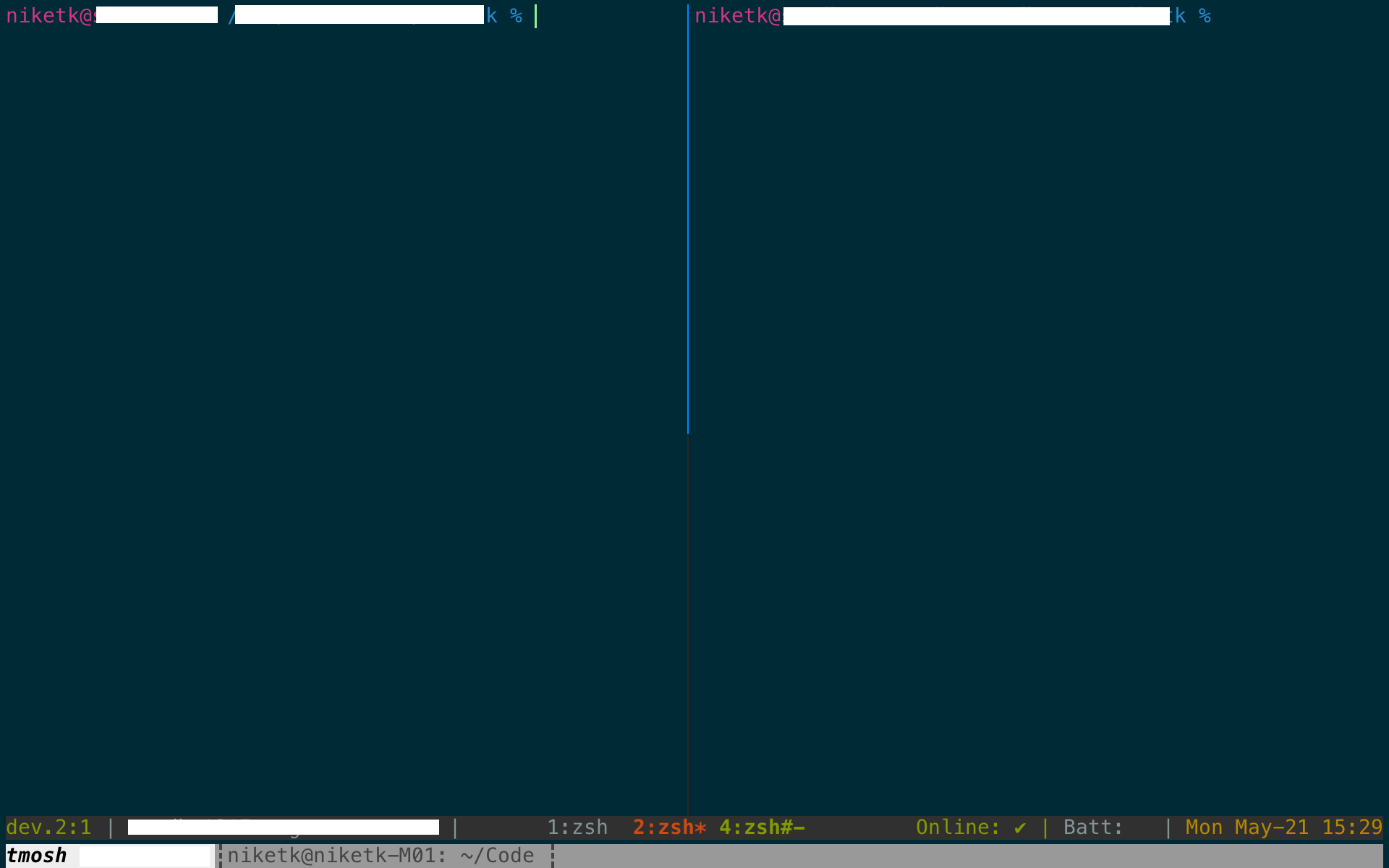Switch to window 1:zsh
The height and width of the screenshot is (868, 1389).
(577, 827)
